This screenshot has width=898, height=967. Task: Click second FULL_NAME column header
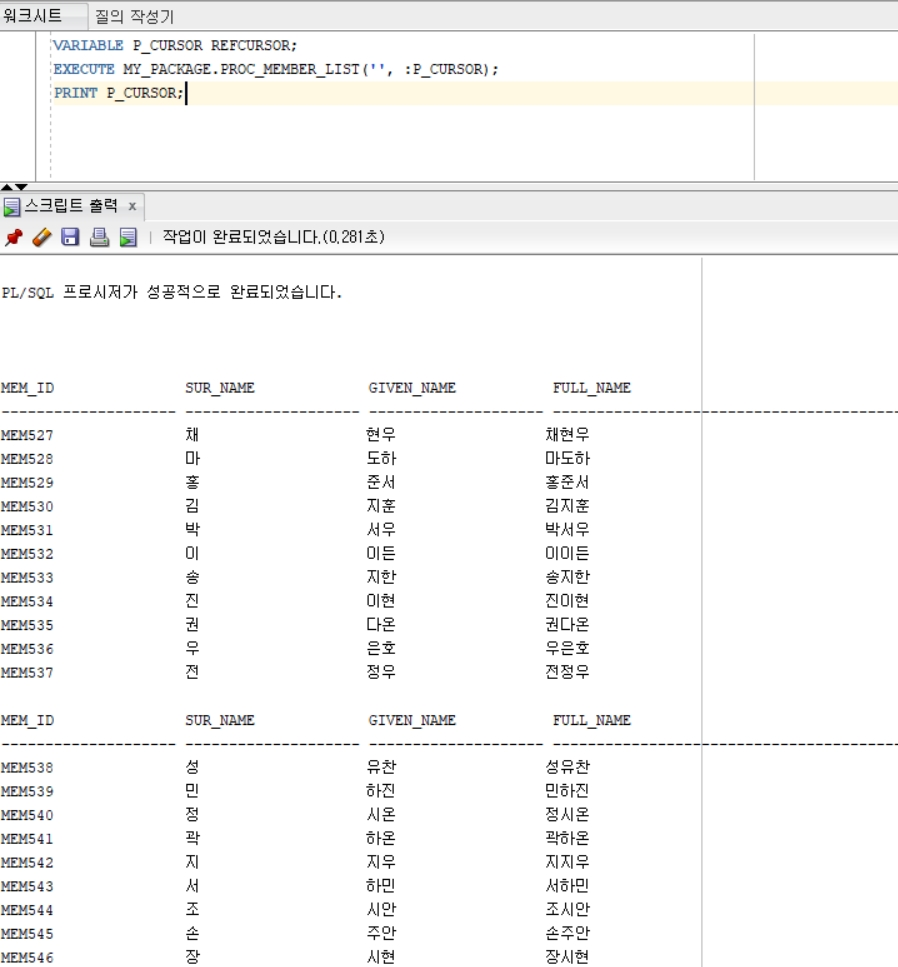(592, 720)
